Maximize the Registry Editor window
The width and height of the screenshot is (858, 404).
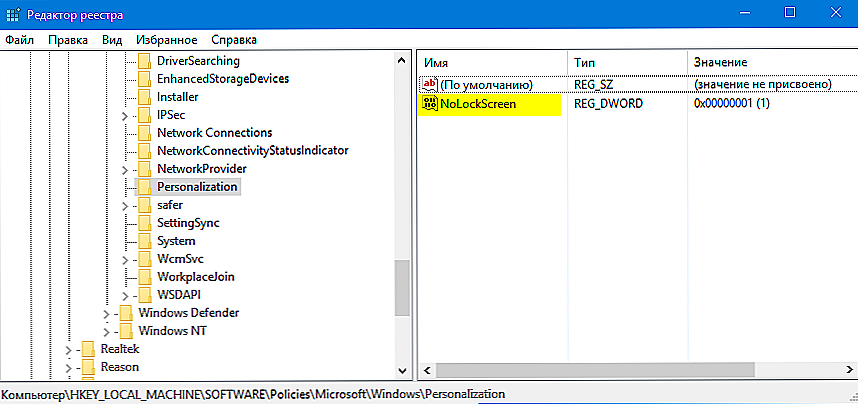click(790, 13)
